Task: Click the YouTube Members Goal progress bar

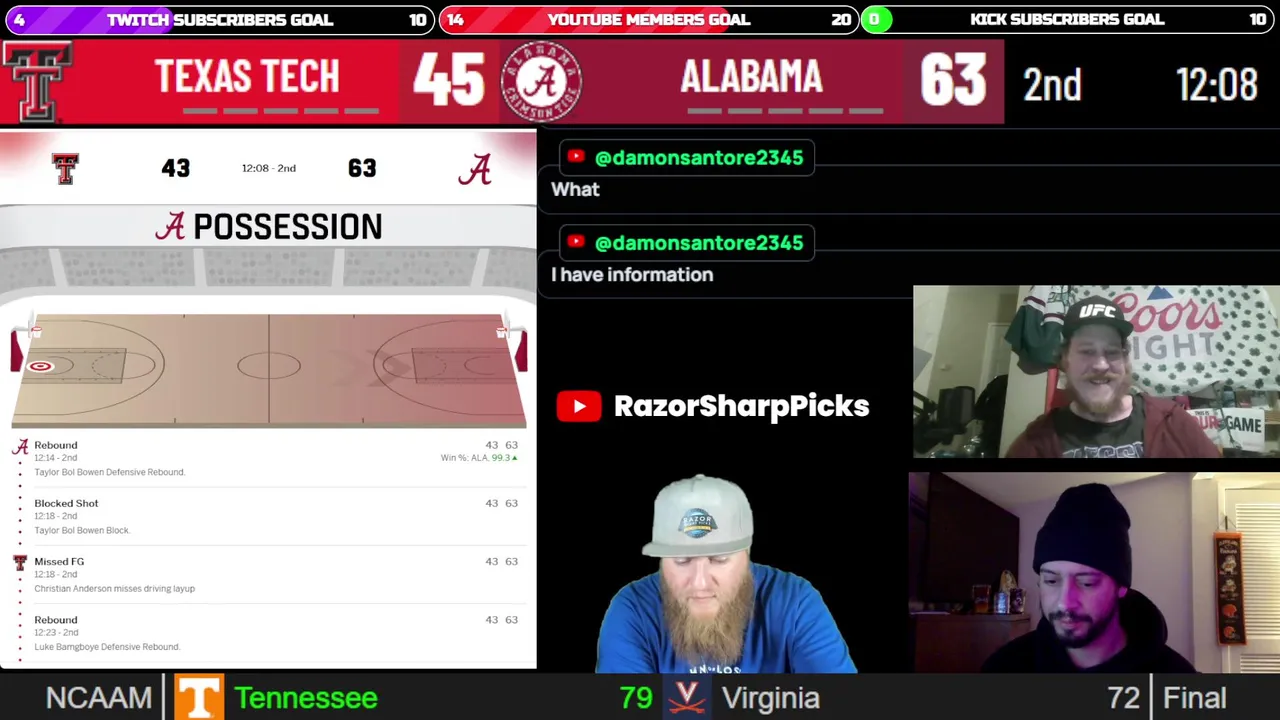Action: click(x=648, y=19)
